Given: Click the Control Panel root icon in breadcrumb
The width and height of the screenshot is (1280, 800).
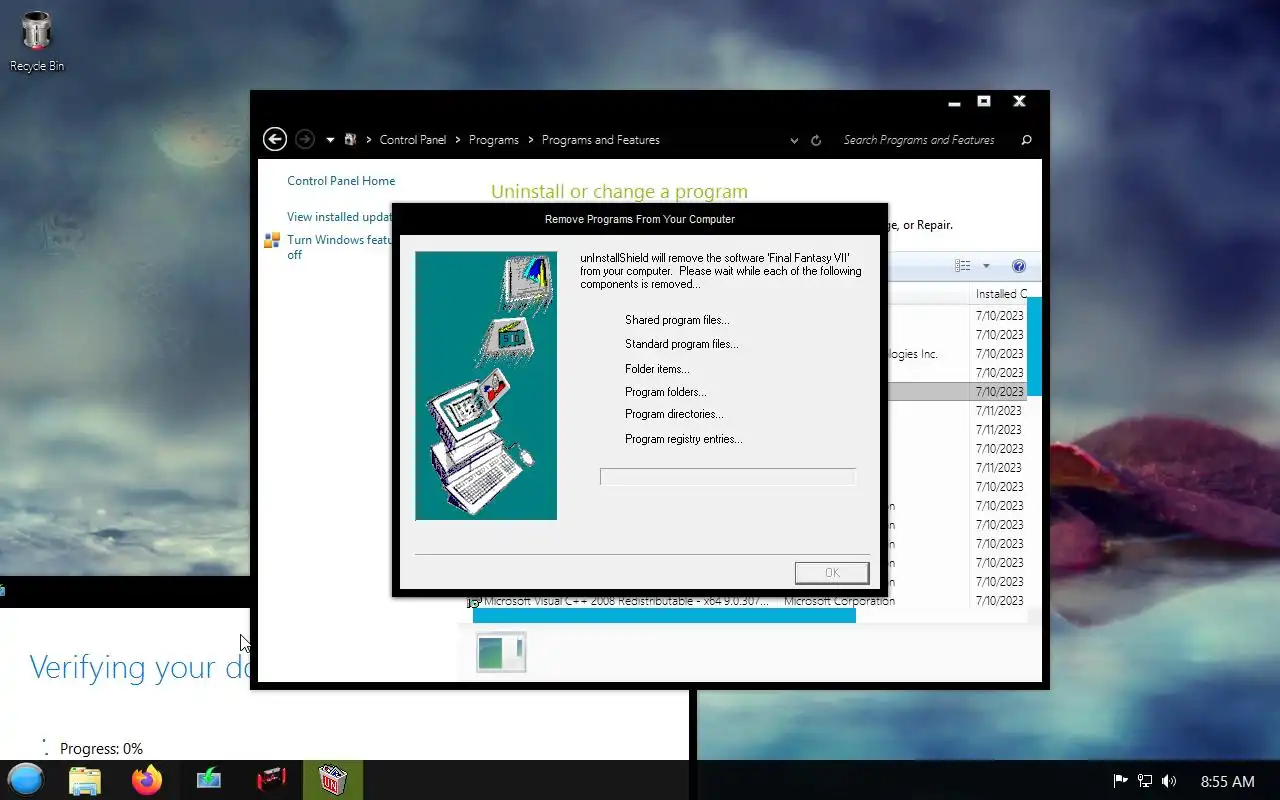Looking at the screenshot, I should coord(350,140).
